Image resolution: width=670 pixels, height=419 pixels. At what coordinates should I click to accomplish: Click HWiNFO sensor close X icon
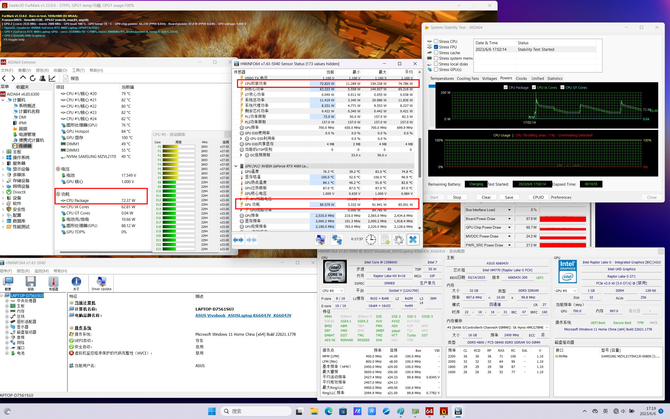(413, 240)
